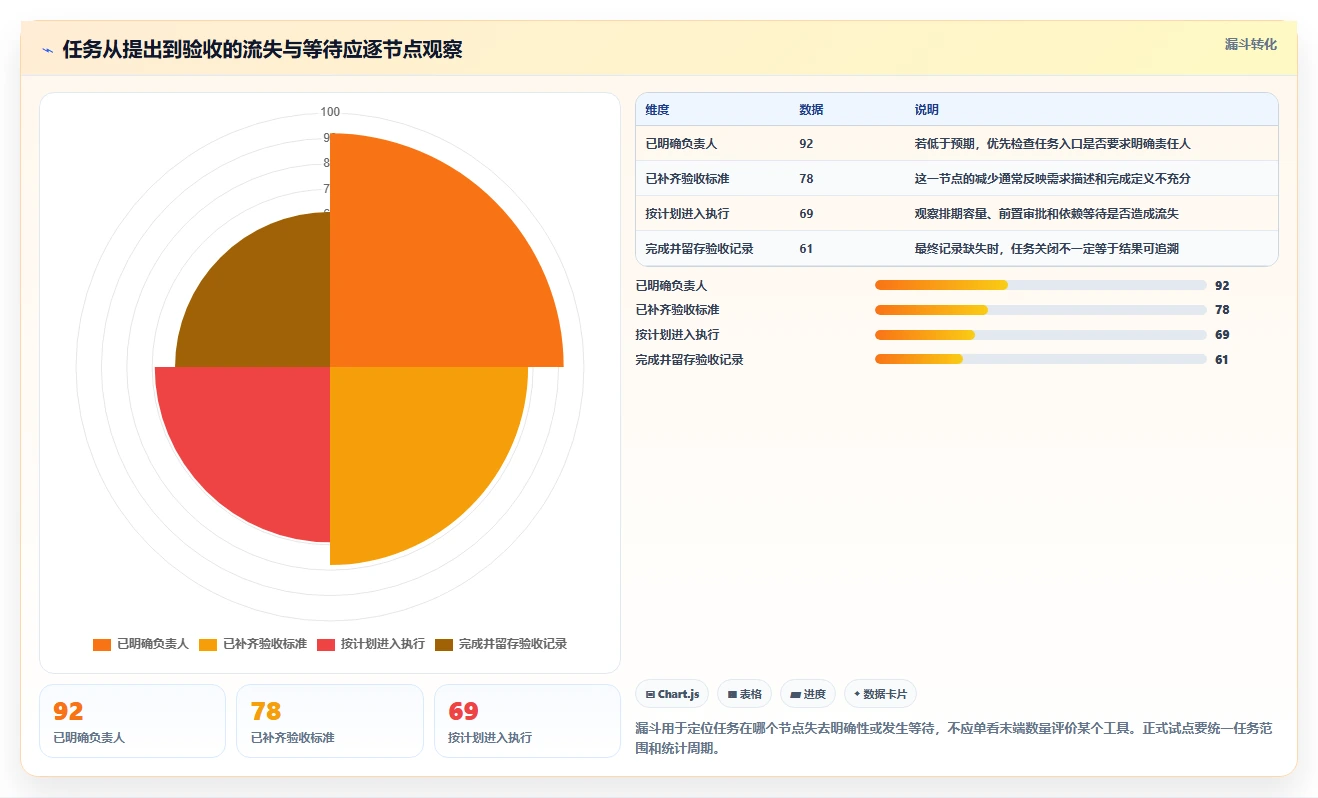The width and height of the screenshot is (1318, 798).
Task: Toggle the 完成并留存验收记录 legend item
Action: (501, 644)
